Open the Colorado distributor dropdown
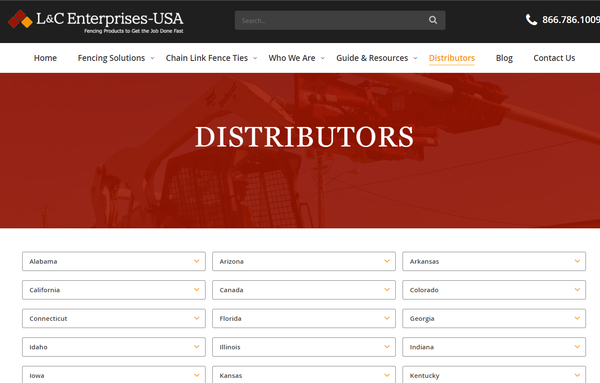Screen dimensions: 600x383 [494, 290]
